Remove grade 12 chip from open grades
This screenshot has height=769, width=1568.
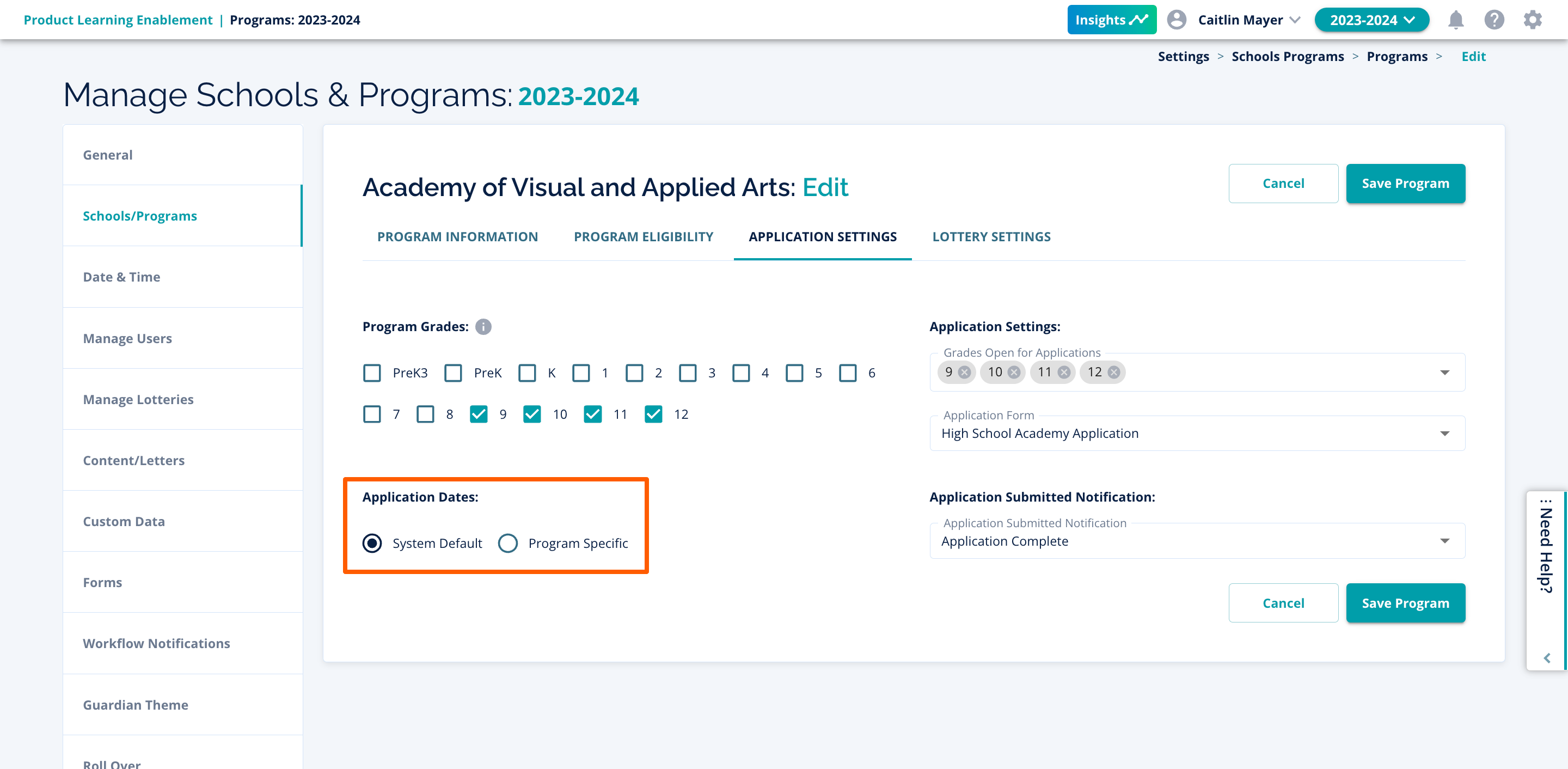(1113, 373)
